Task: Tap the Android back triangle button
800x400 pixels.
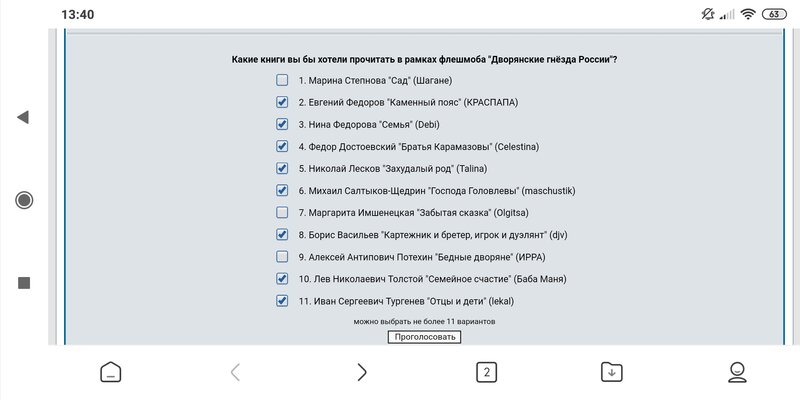Action: 23,117
